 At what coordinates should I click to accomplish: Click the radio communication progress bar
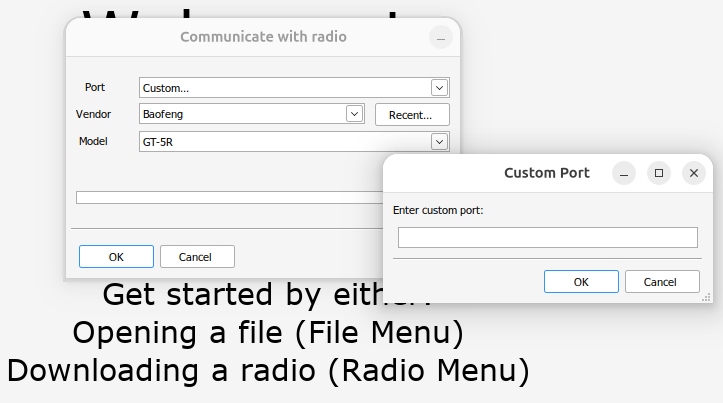(x=228, y=197)
